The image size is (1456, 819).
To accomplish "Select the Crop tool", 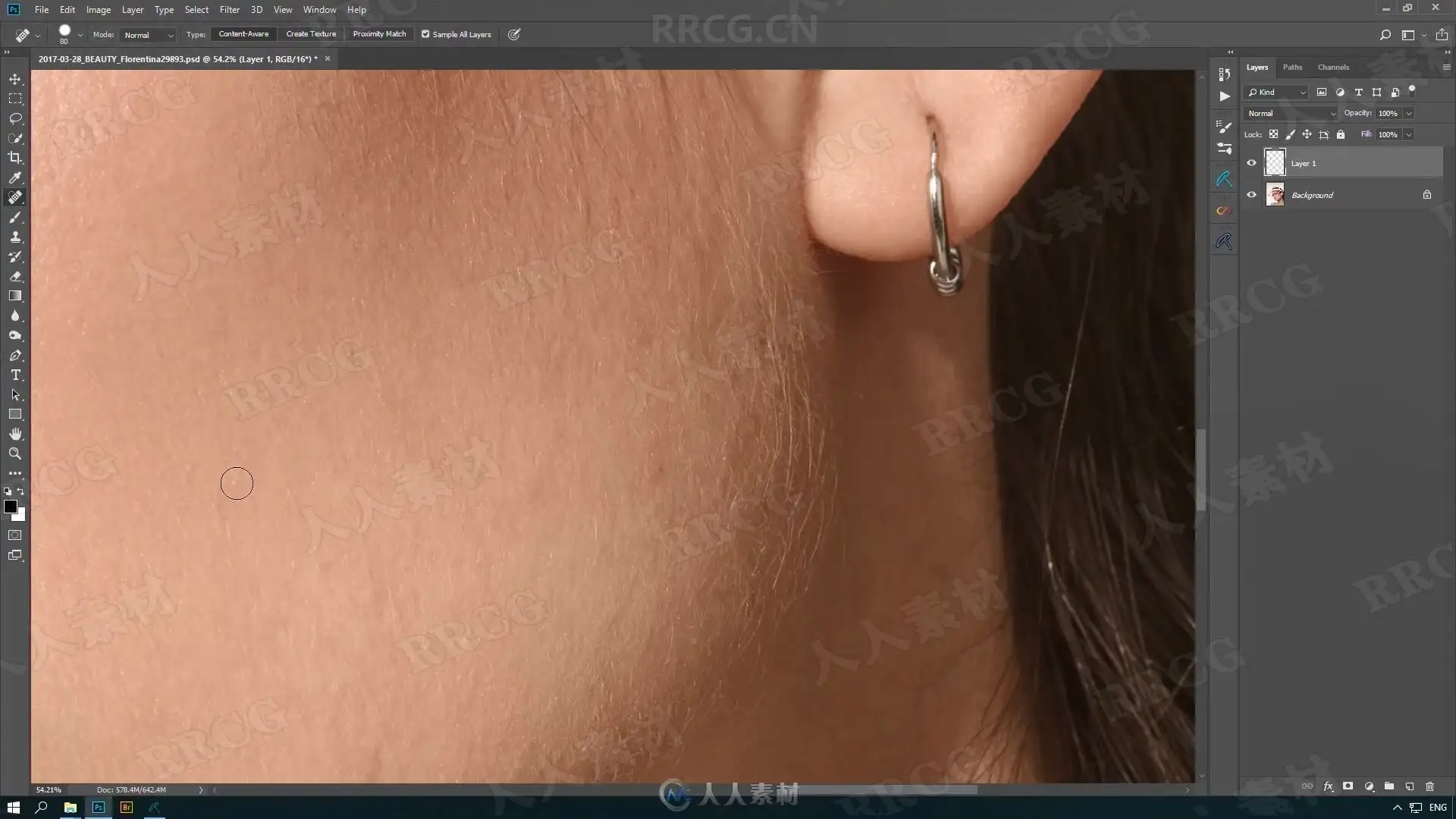I will tap(15, 158).
